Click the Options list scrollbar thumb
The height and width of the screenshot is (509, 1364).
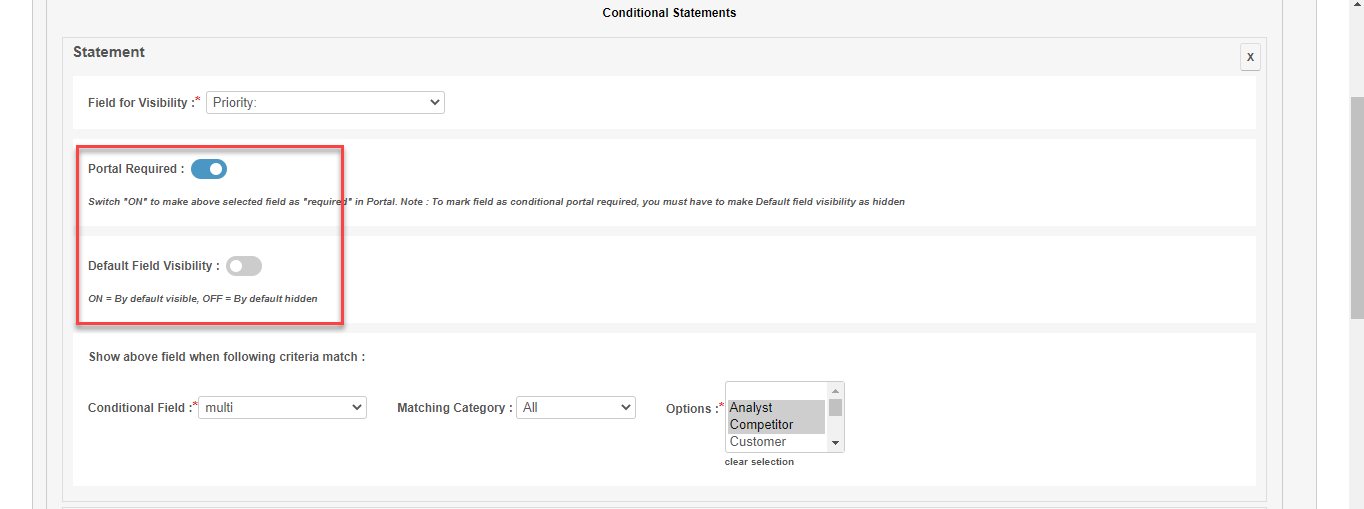(x=836, y=407)
